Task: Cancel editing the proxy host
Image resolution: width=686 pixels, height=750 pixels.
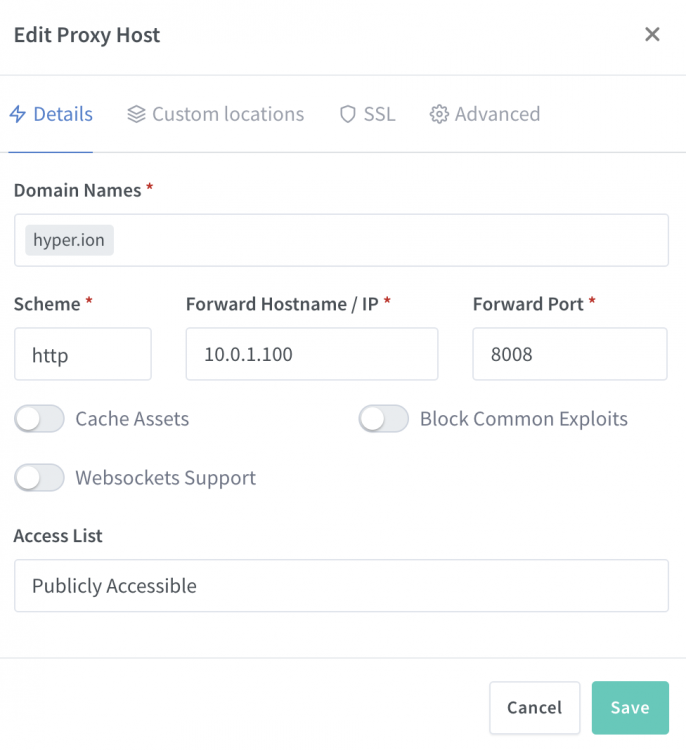Action: coord(534,707)
